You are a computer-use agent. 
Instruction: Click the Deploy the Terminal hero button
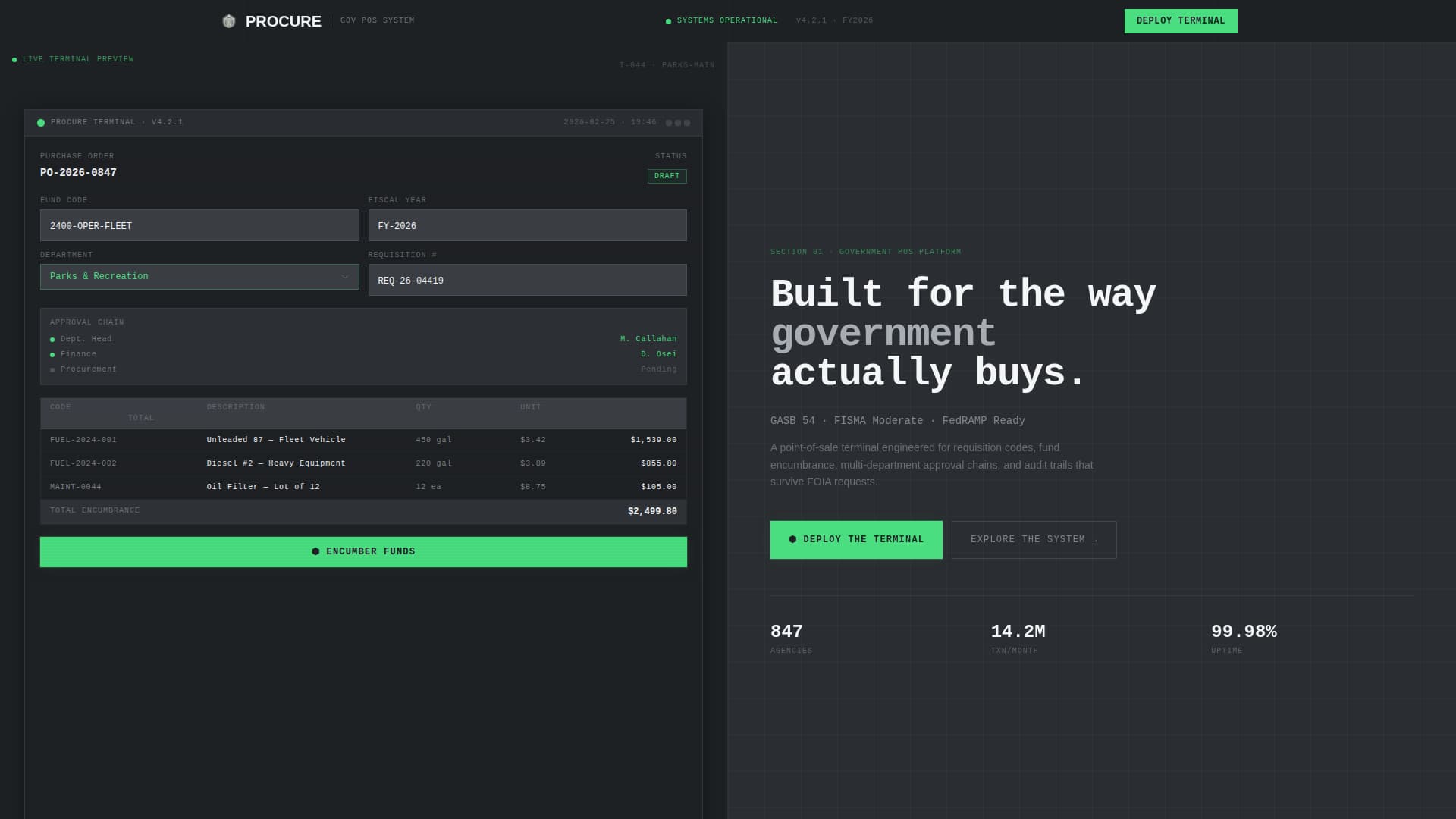(856, 540)
